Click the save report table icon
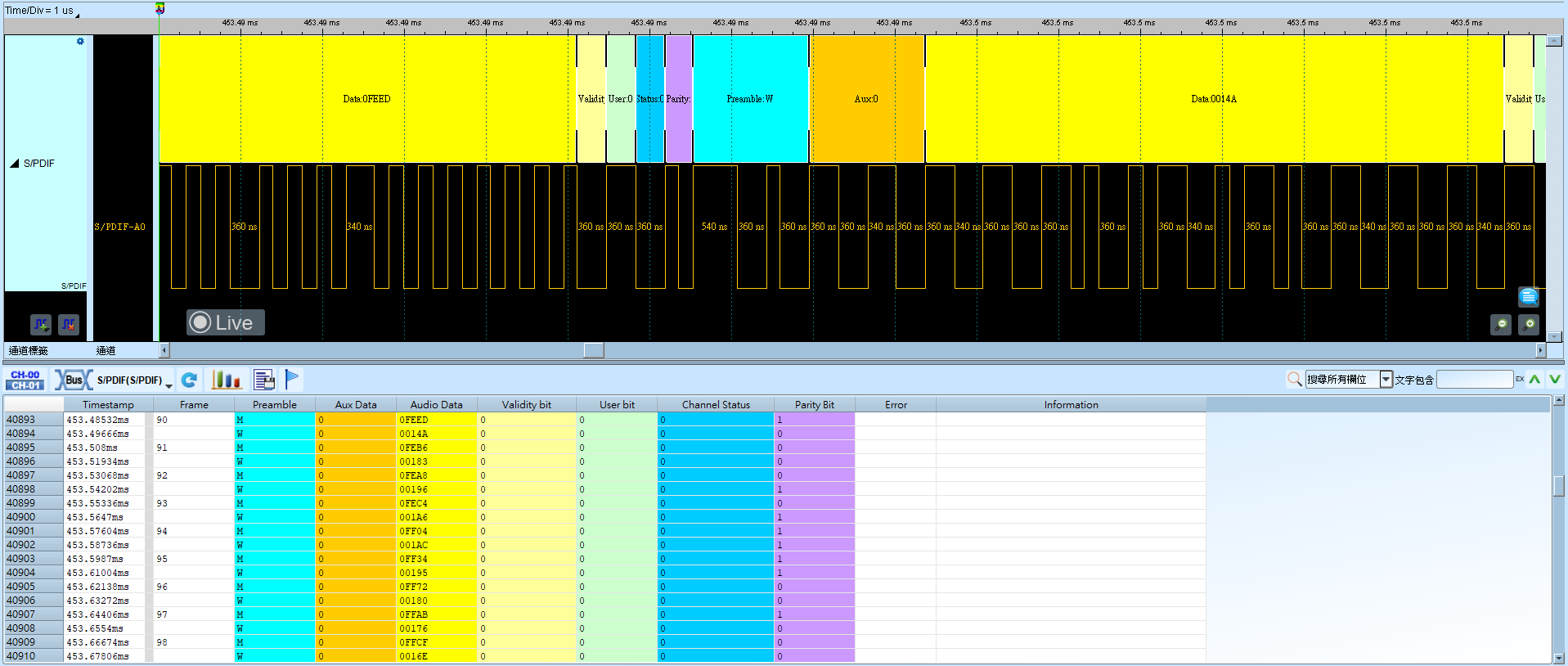 (x=264, y=380)
